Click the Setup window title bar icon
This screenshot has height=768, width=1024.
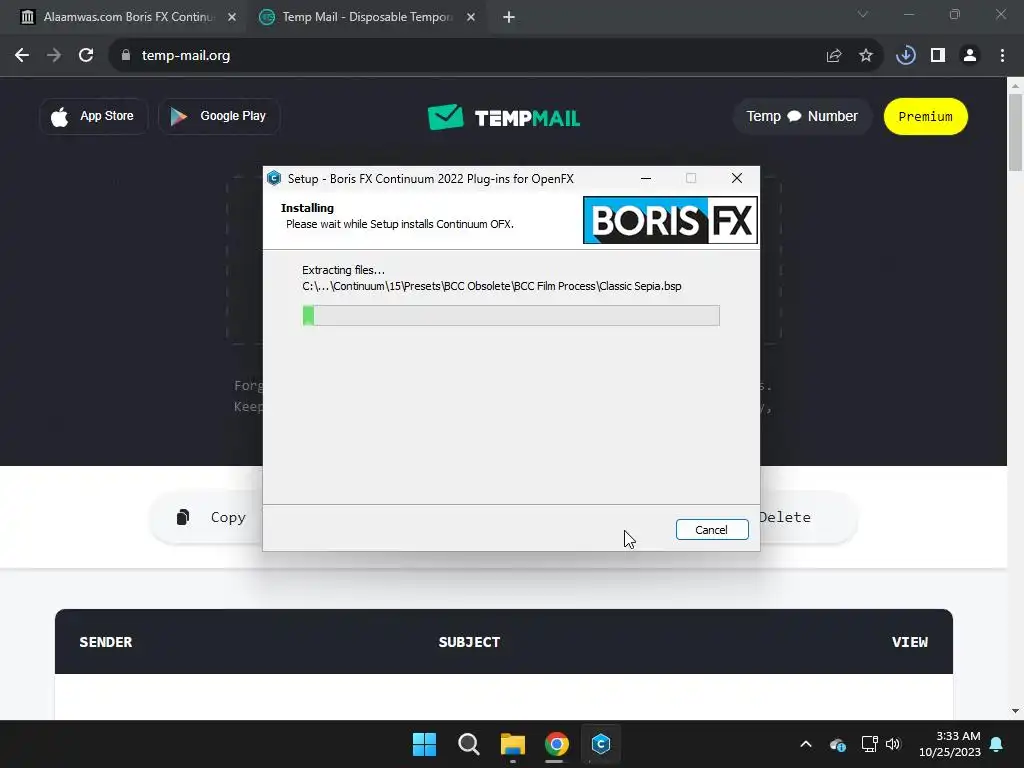coord(274,178)
